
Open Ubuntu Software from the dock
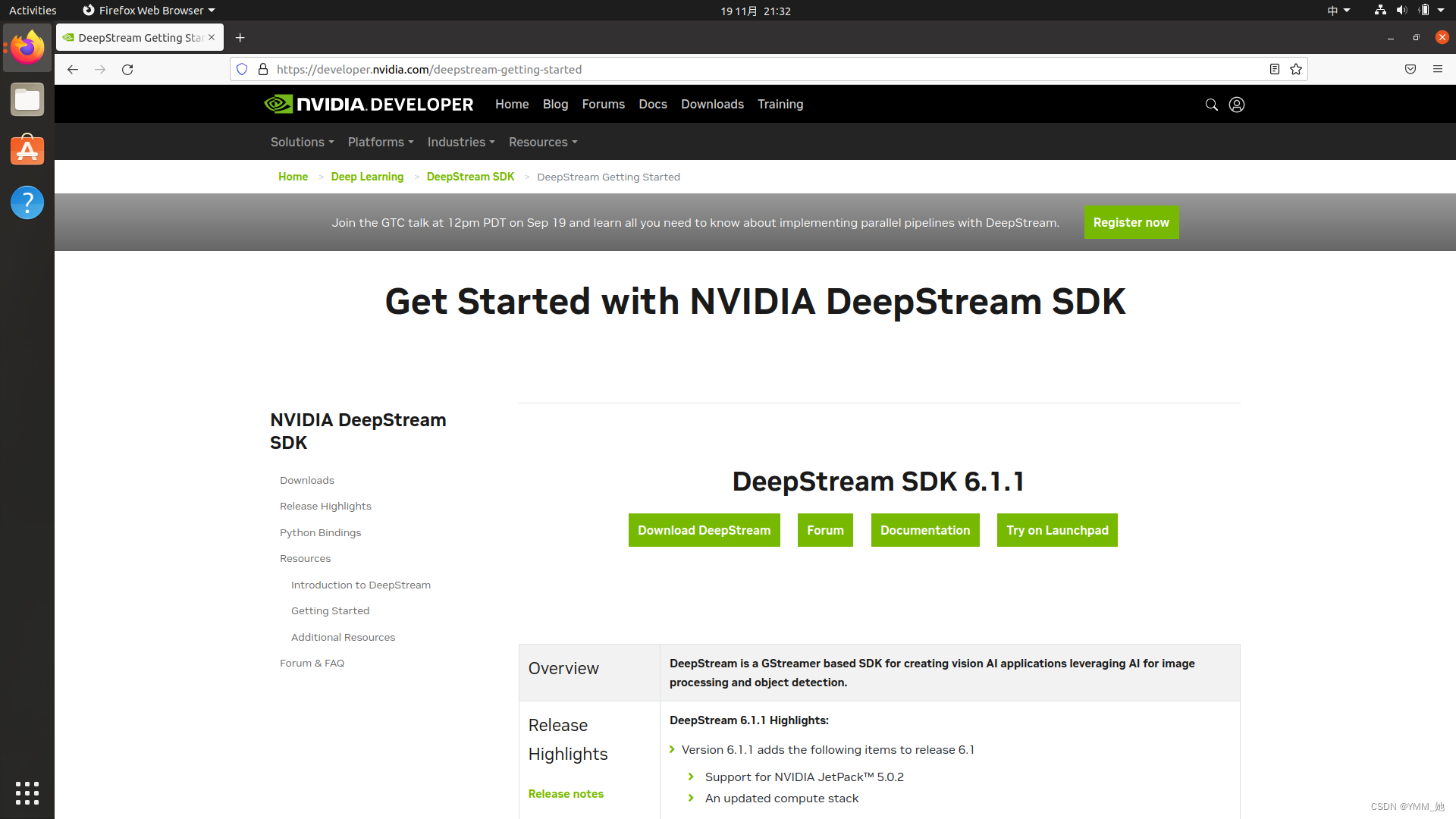click(x=27, y=150)
